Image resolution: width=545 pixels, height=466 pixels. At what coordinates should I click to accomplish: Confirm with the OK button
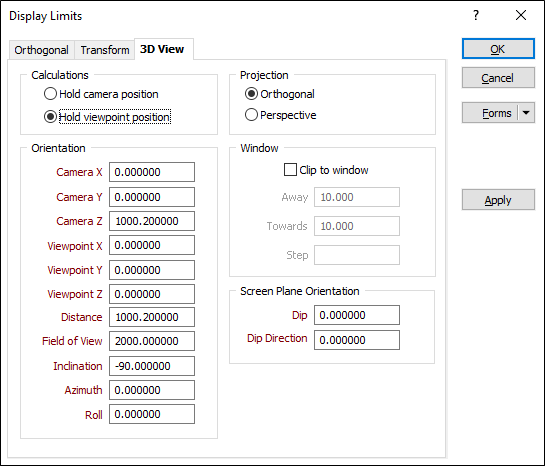tap(498, 49)
